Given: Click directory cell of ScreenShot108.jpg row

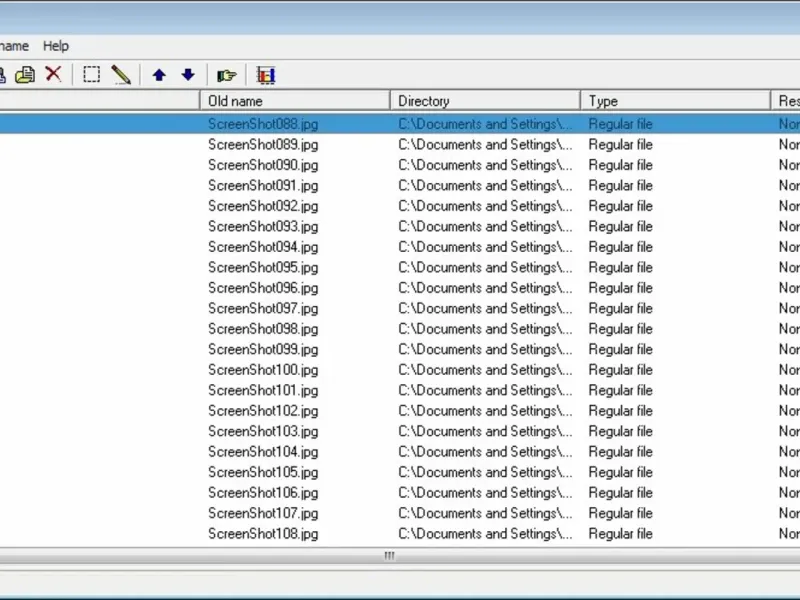Looking at the screenshot, I should click(x=485, y=534).
